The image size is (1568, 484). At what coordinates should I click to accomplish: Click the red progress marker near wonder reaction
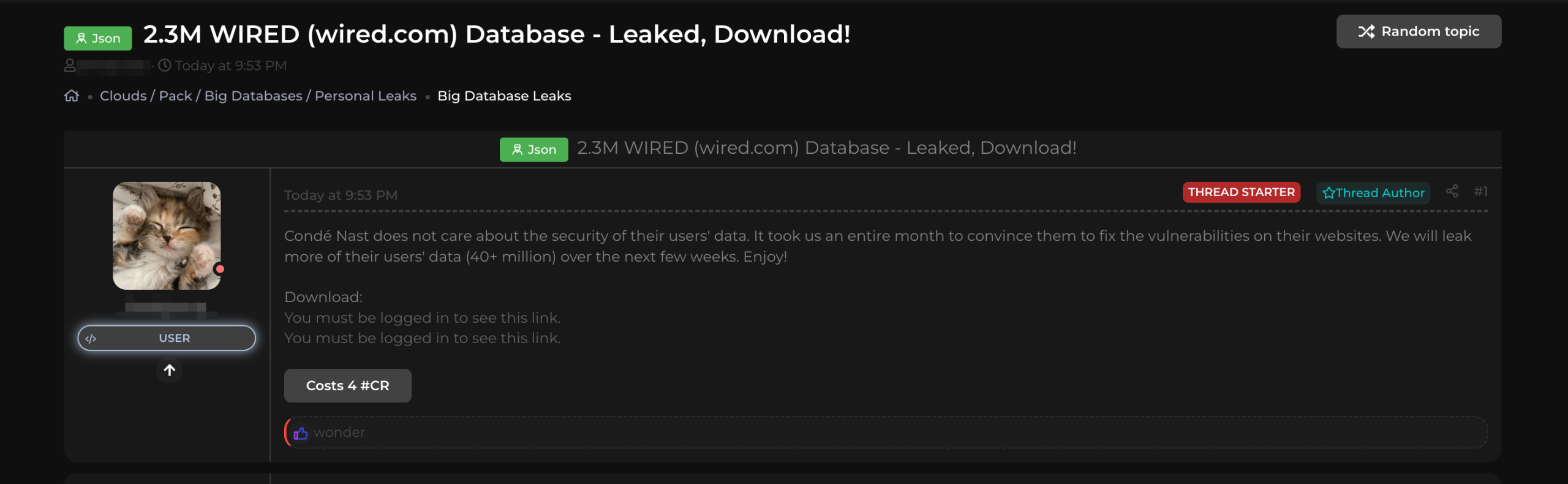pyautogui.click(x=287, y=432)
